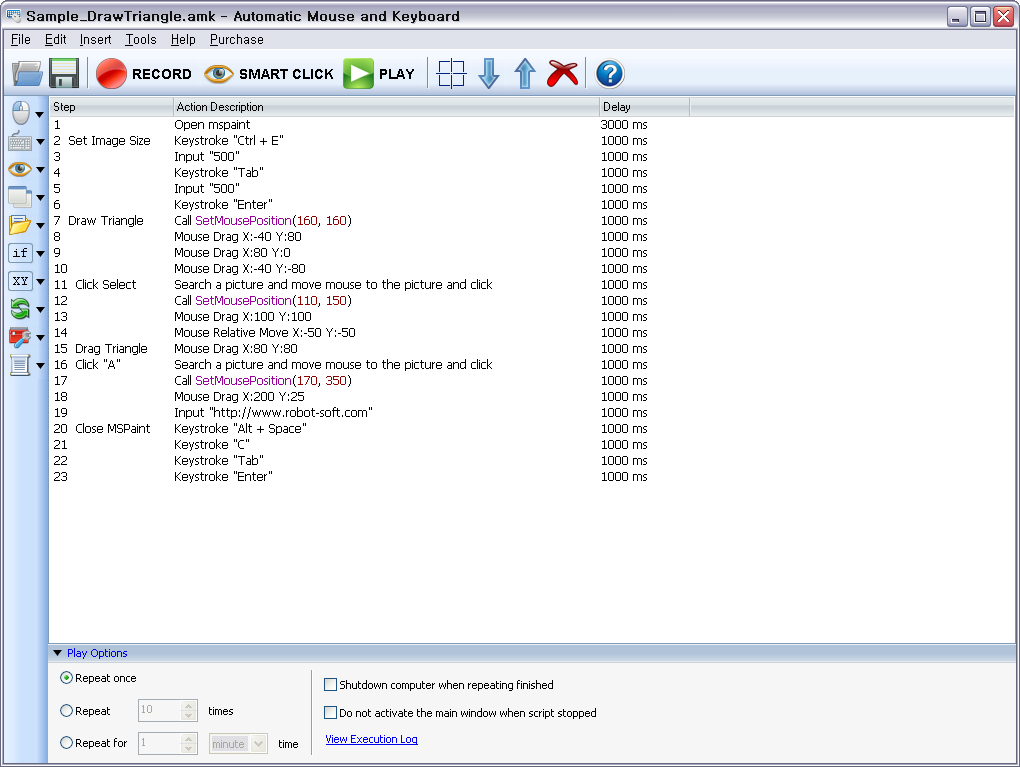Click the Action Description column header
1020x767 pixels.
[x=386, y=107]
